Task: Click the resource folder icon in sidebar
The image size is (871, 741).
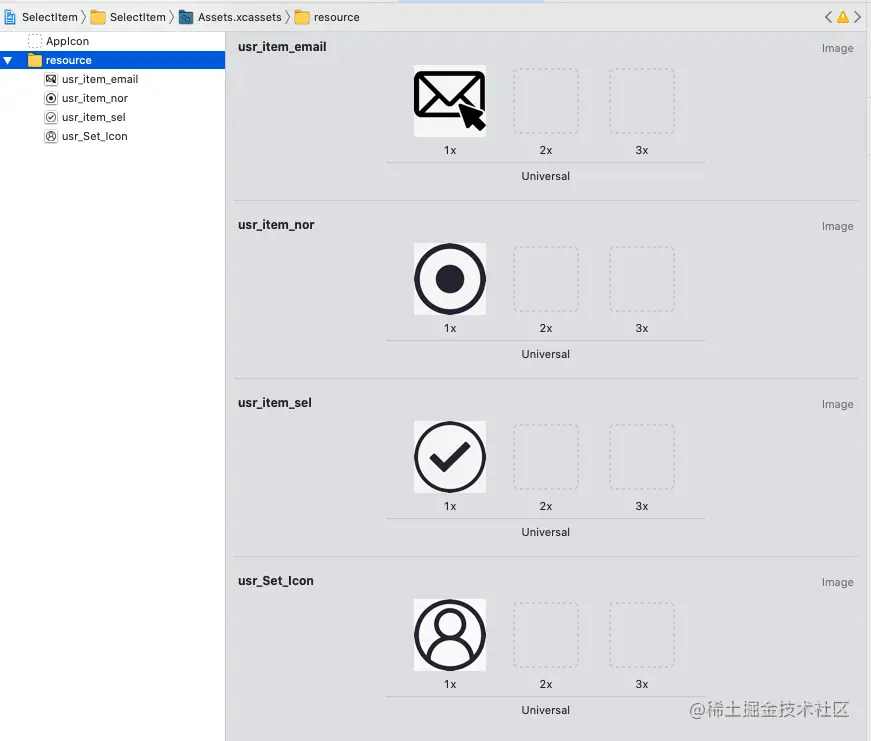Action: point(35,60)
